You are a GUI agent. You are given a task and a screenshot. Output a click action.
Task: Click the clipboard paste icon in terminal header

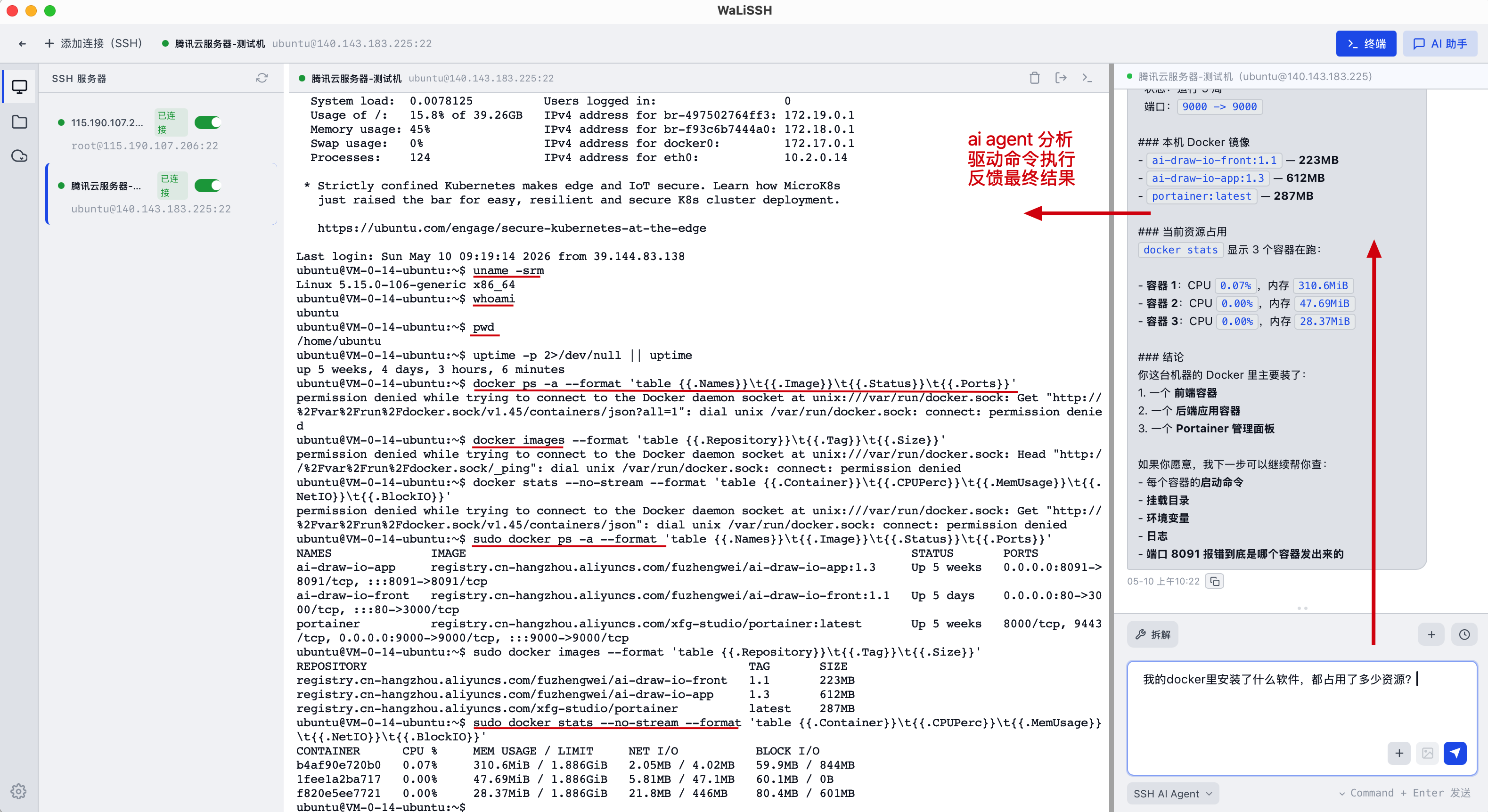pos(1034,78)
